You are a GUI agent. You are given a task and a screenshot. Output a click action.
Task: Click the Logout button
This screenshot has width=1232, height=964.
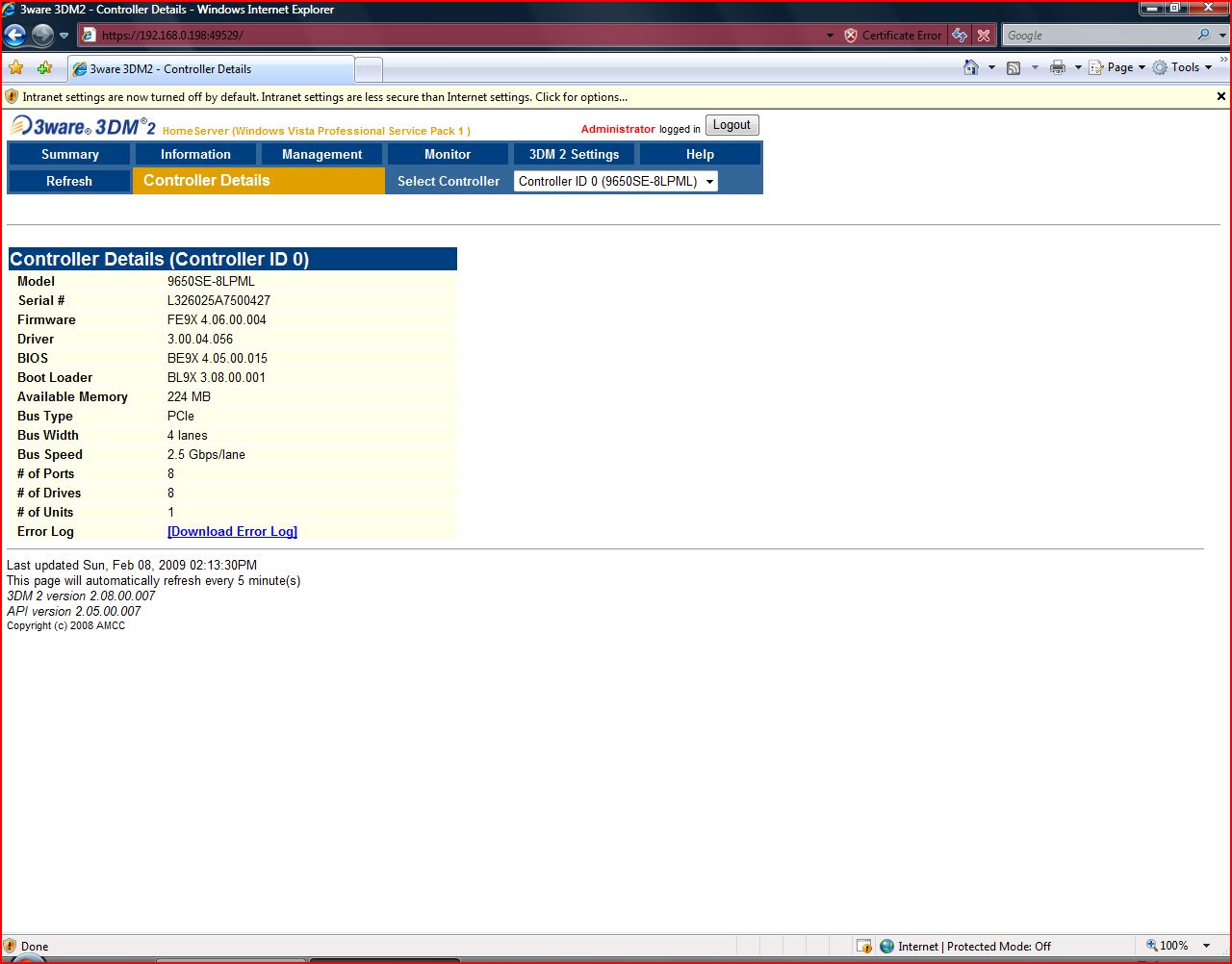coord(731,125)
